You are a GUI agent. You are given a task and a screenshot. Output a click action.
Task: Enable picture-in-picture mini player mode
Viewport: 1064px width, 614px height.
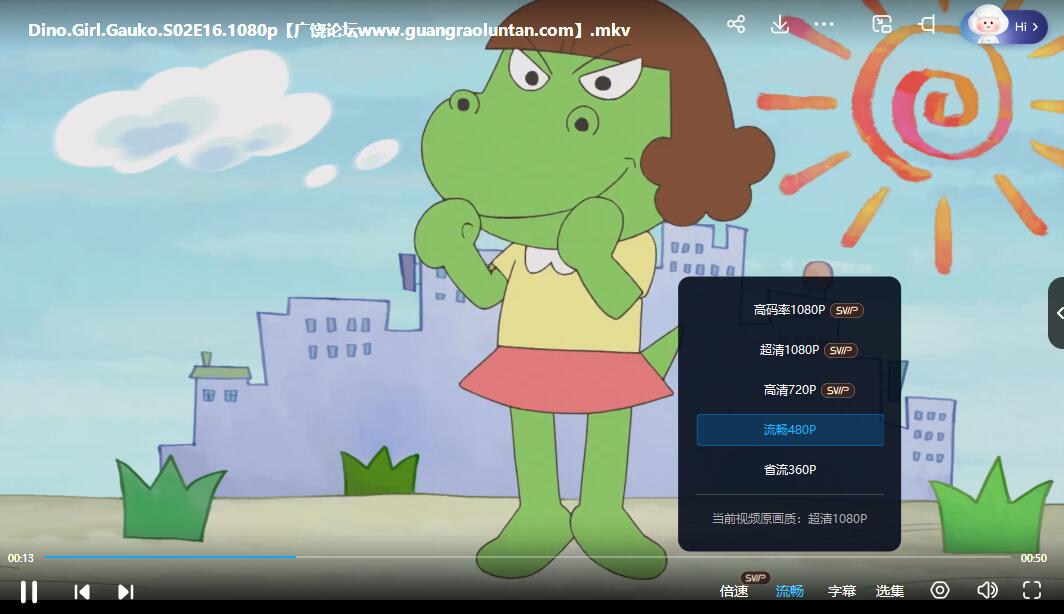click(x=881, y=24)
